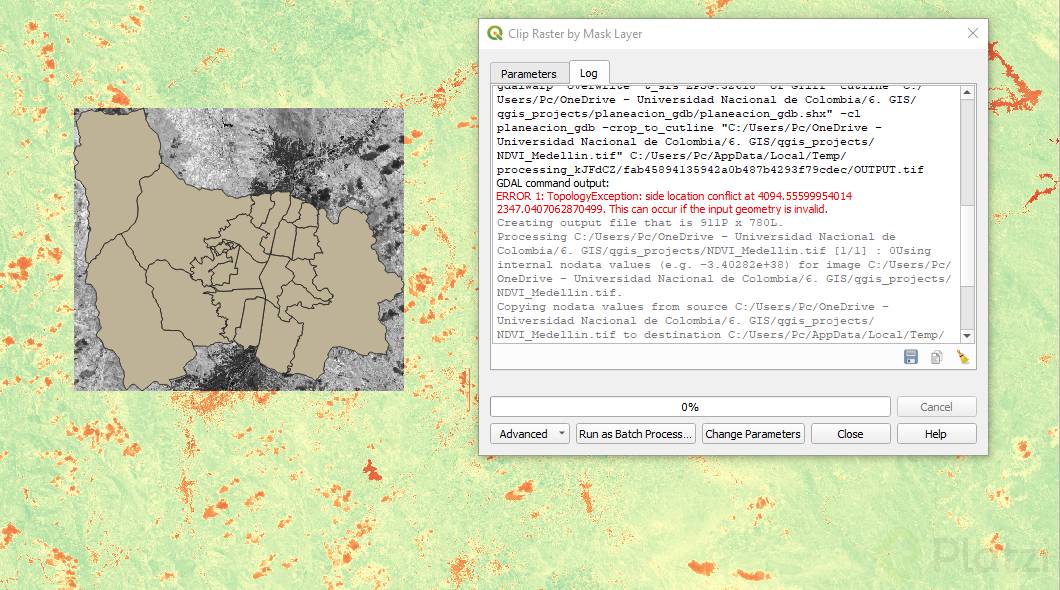Close the Clip Raster dialog with X
1060x590 pixels.
point(972,33)
